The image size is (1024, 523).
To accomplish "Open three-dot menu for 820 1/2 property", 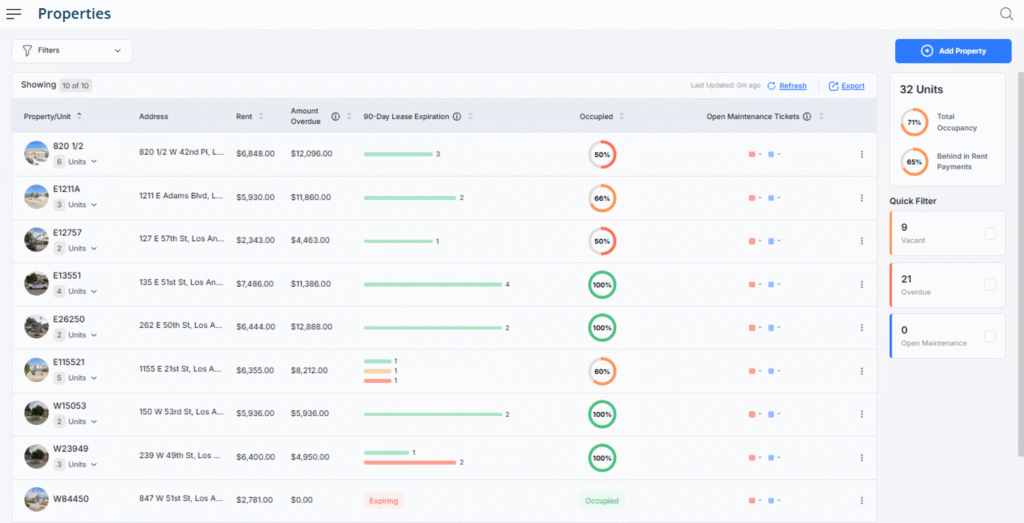I will coord(861,154).
